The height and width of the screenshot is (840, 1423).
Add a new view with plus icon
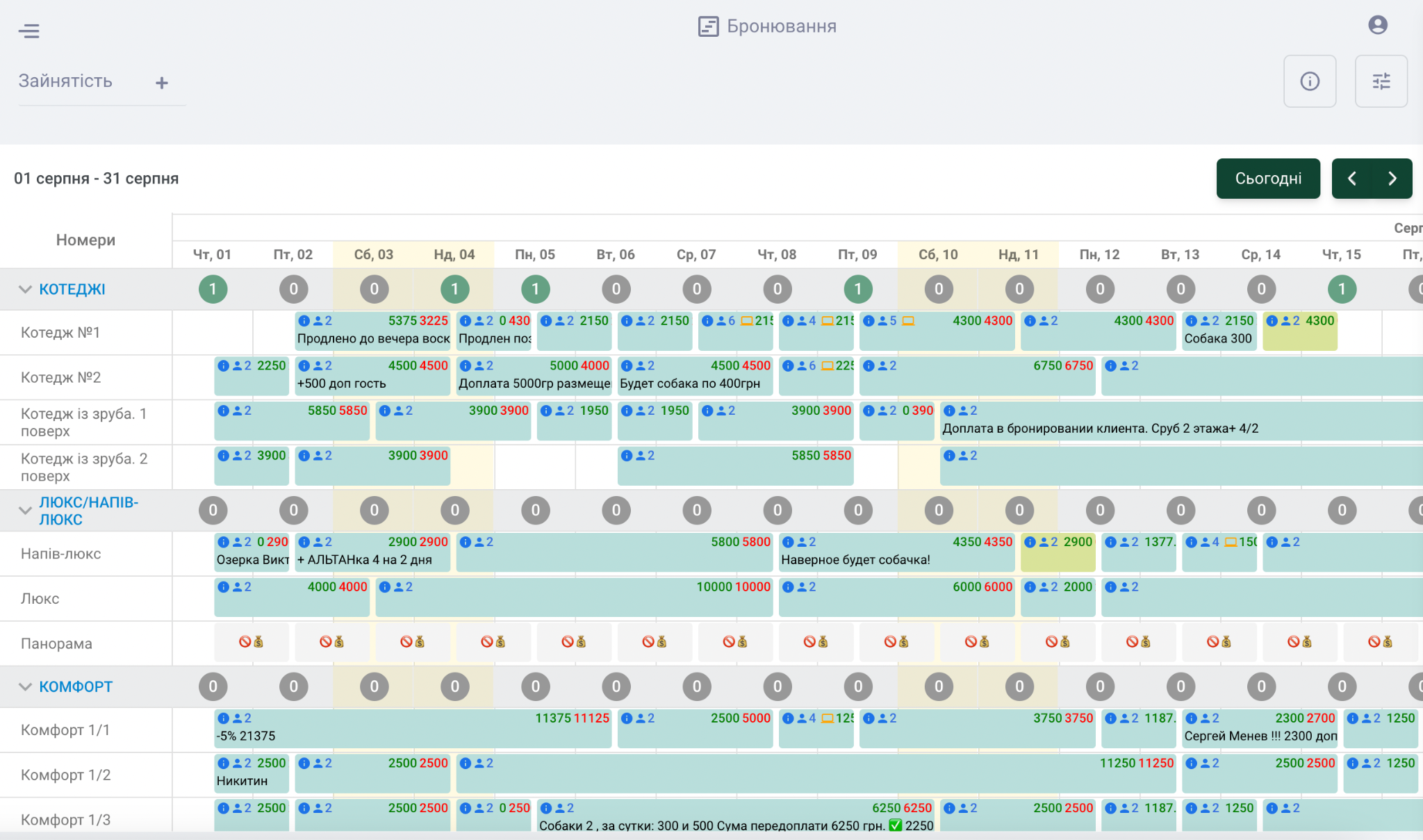point(162,83)
